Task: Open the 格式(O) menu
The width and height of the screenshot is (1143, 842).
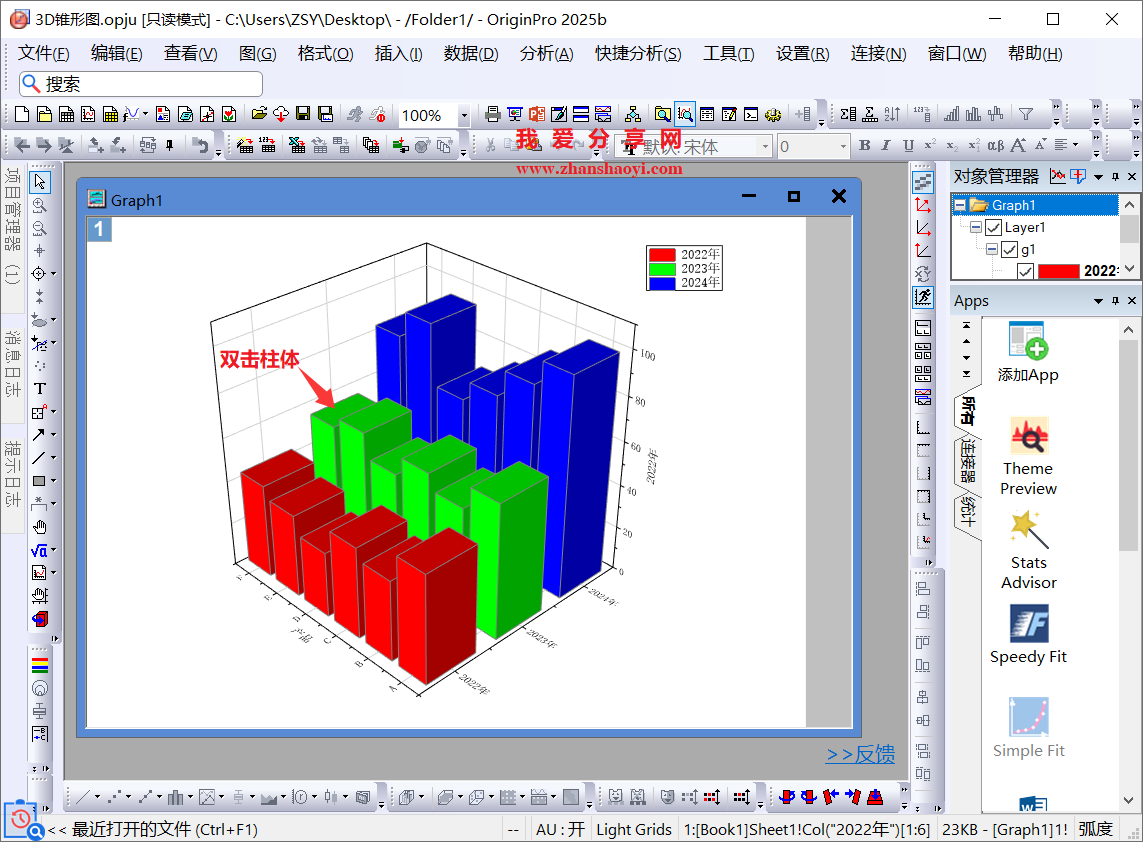Action: [325, 54]
